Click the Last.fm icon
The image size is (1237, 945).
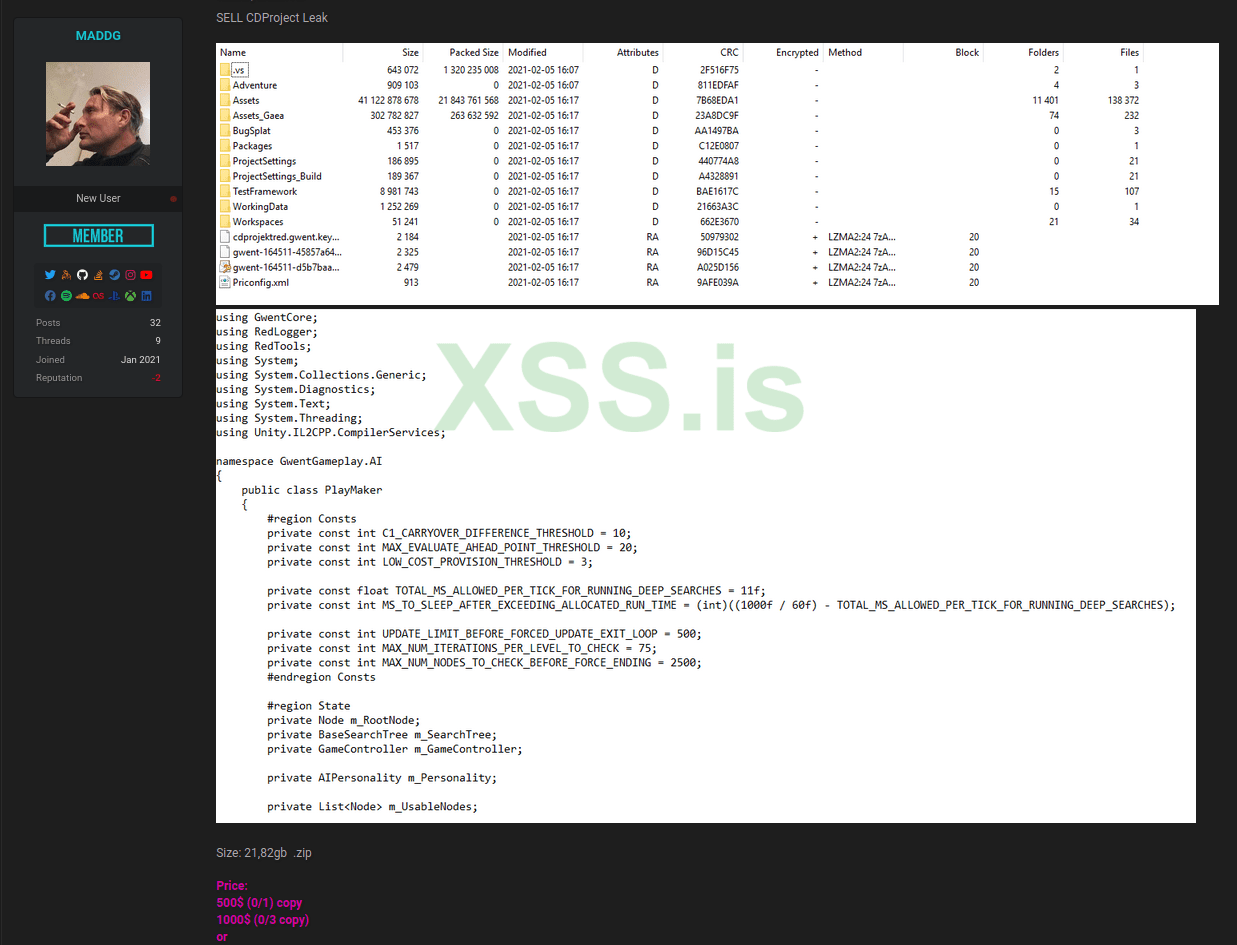click(x=98, y=295)
